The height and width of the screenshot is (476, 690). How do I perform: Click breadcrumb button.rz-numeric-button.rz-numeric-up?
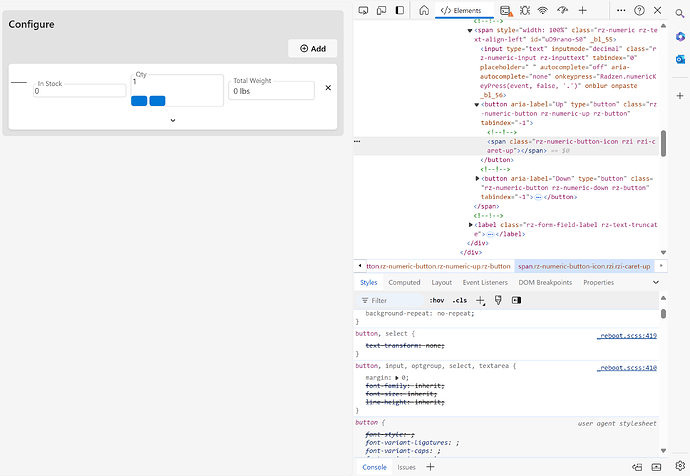(438, 266)
